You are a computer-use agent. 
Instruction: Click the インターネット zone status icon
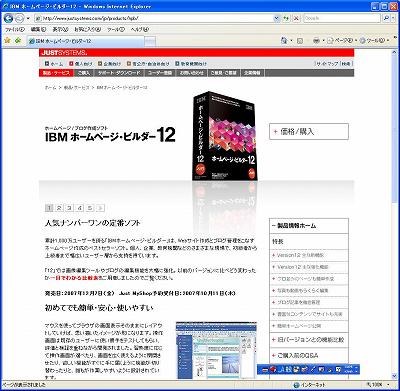pos(296,385)
